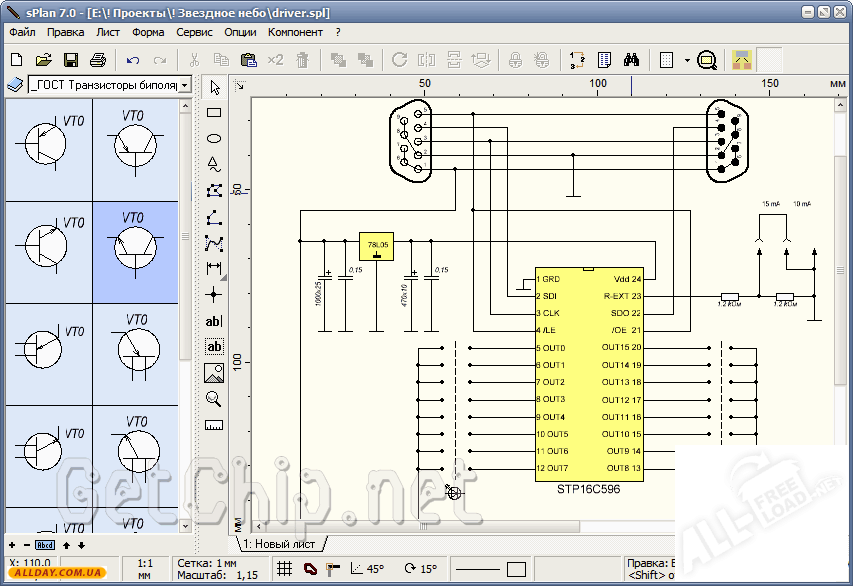
Task: Toggle the 45° angle snap
Action: point(367,569)
